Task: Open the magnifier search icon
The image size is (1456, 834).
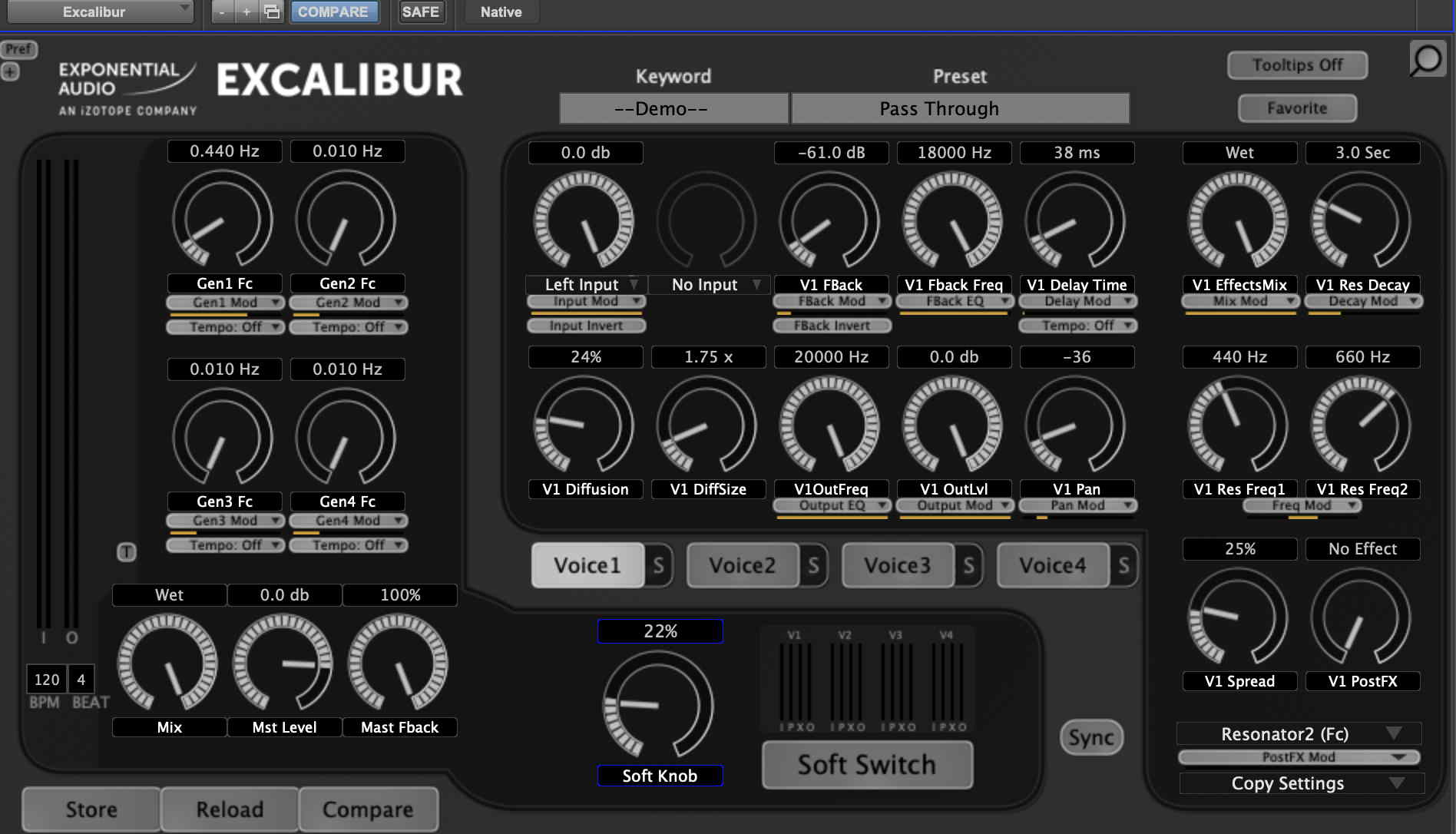Action: [x=1427, y=59]
